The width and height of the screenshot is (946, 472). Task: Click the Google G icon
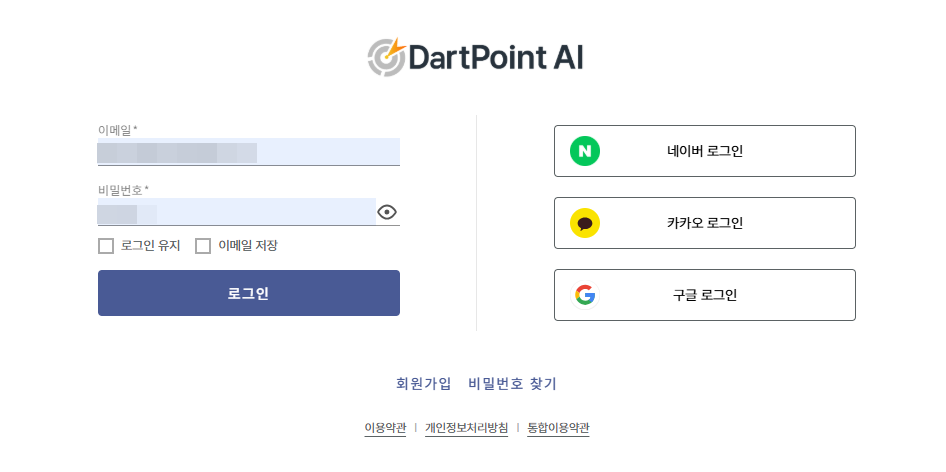click(x=585, y=295)
